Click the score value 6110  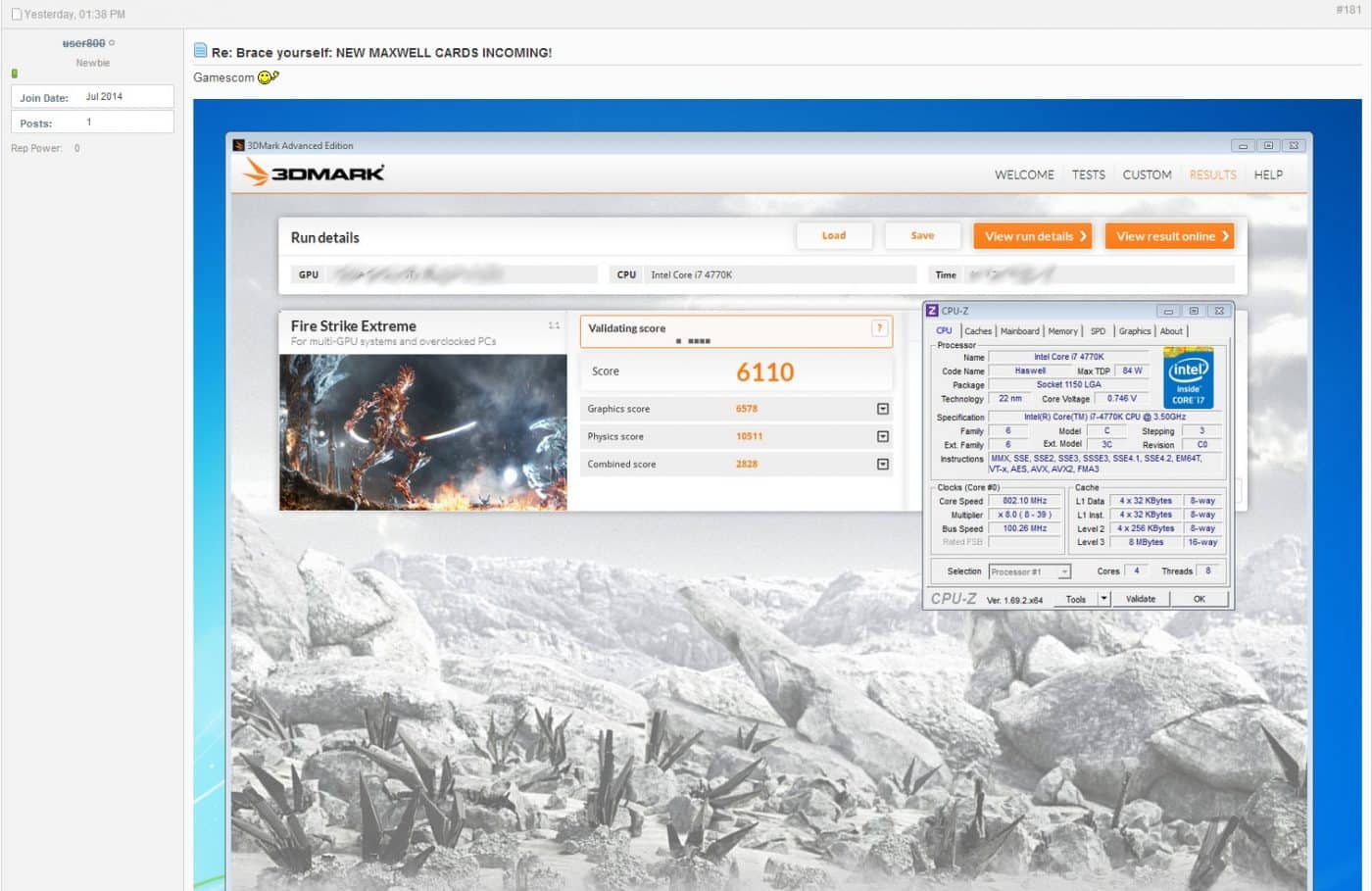pos(764,372)
